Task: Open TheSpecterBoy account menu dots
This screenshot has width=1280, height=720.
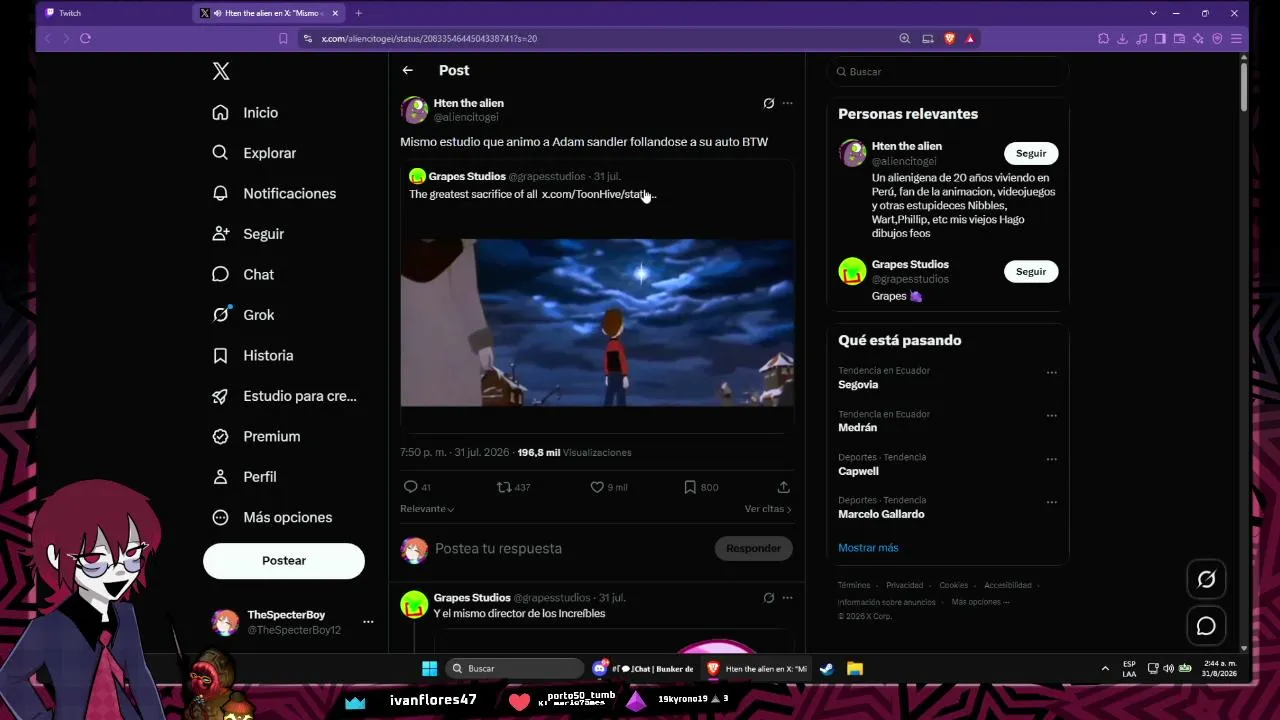Action: tap(368, 622)
